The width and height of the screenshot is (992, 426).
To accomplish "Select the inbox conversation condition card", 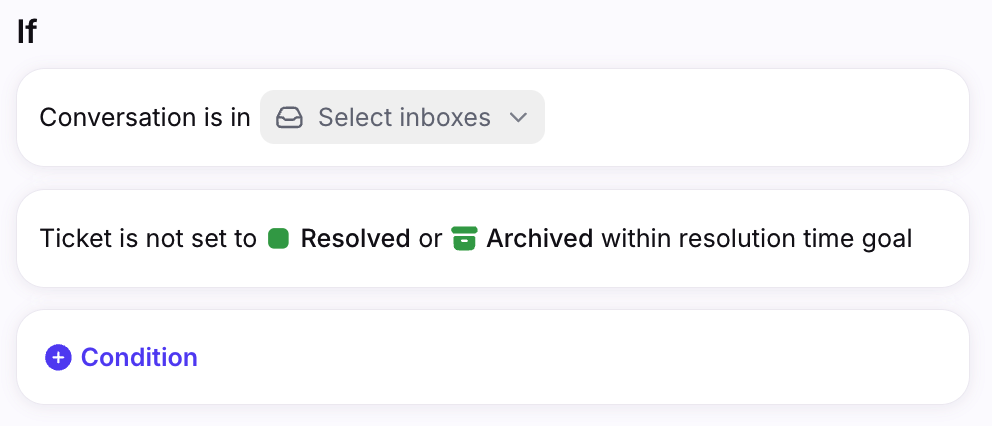I will point(493,117).
